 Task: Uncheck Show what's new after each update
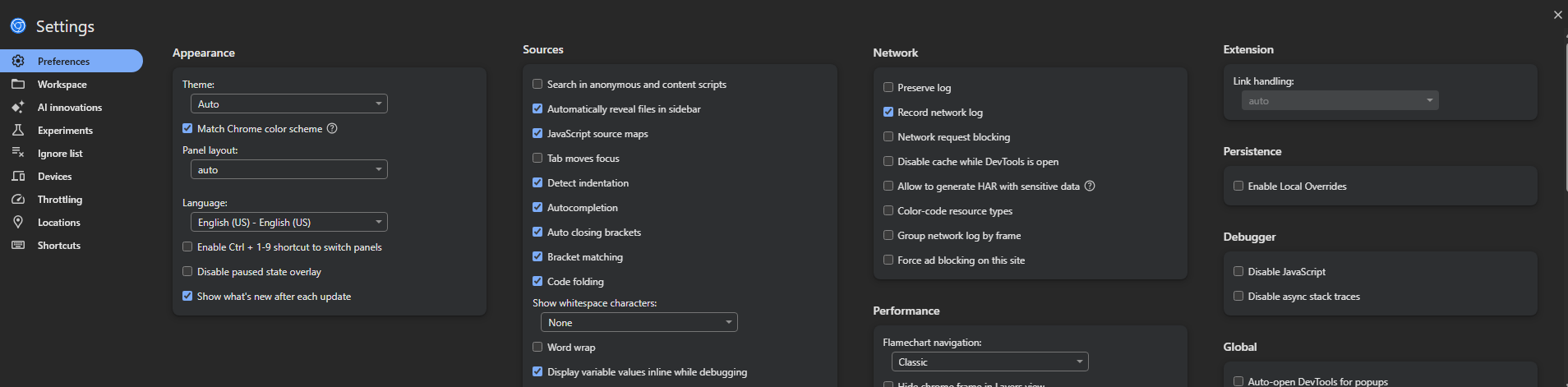click(x=187, y=296)
